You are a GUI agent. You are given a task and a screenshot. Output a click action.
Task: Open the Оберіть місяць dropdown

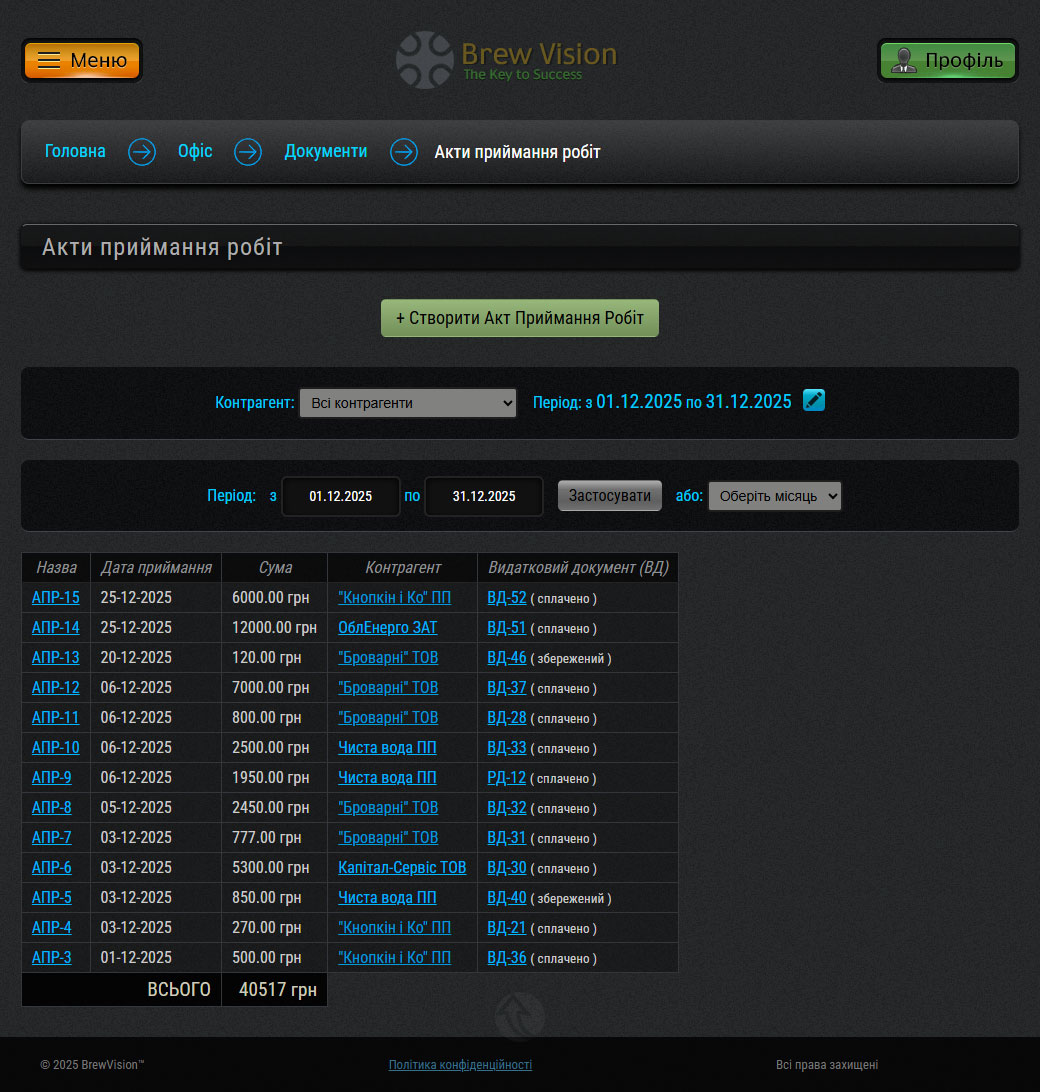[774, 496]
